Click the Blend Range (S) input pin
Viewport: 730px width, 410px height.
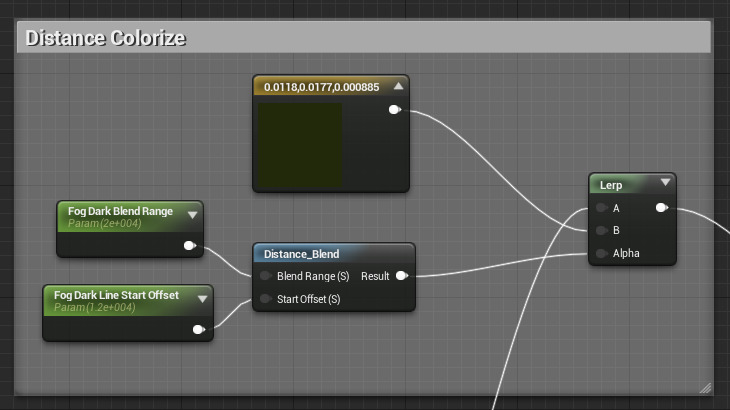pyautogui.click(x=265, y=276)
